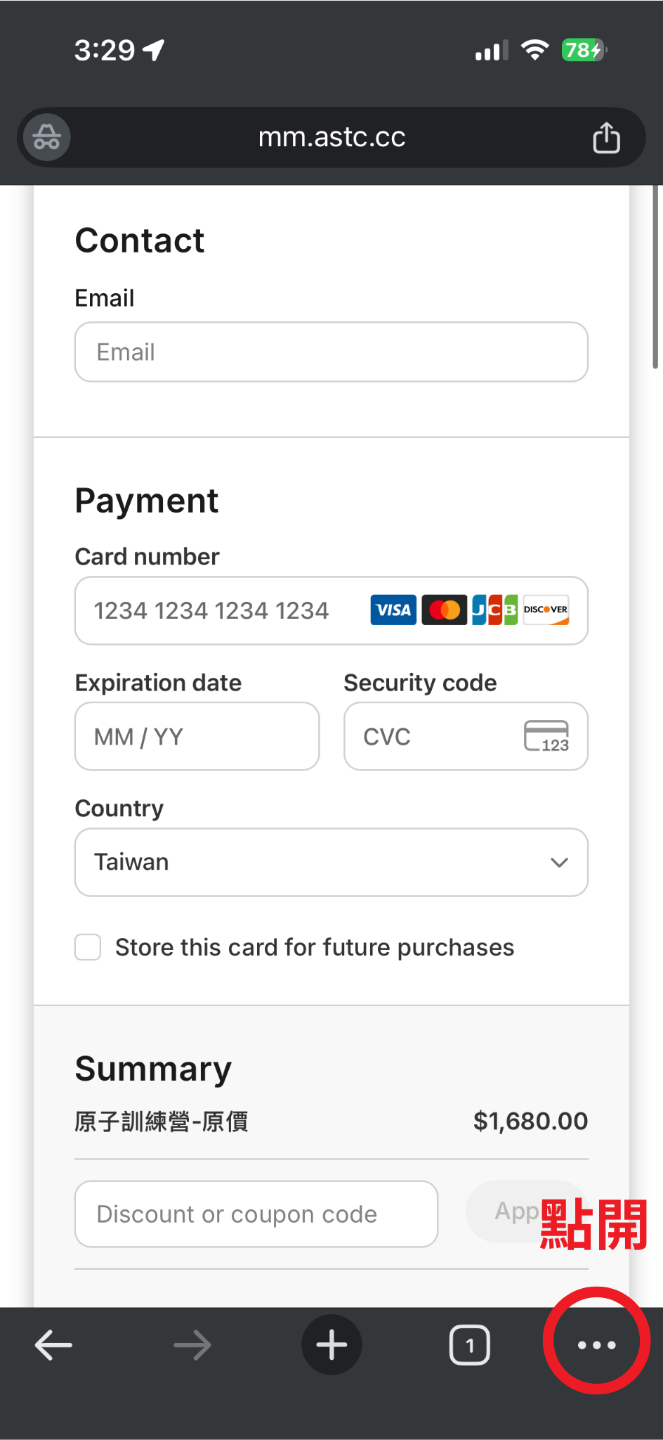Image resolution: width=663 pixels, height=1440 pixels.
Task: Open the three-dot browser menu
Action: coord(597,1346)
